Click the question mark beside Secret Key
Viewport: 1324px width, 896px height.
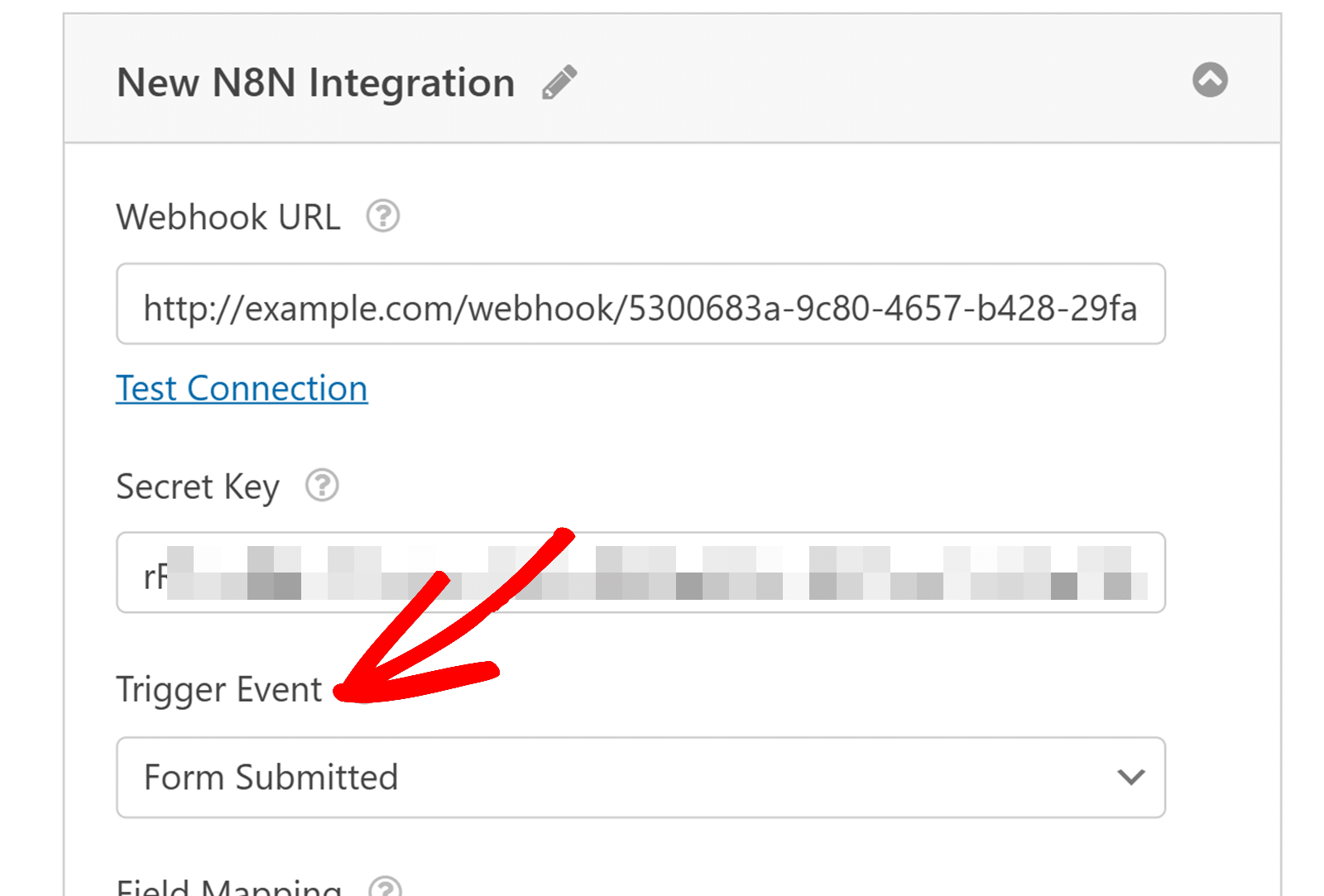point(323,486)
